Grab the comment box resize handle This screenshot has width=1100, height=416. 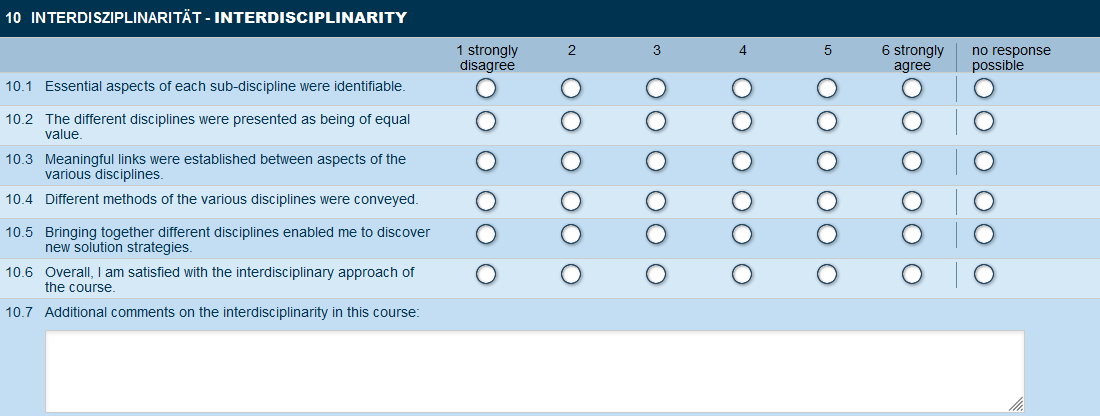click(x=1016, y=404)
